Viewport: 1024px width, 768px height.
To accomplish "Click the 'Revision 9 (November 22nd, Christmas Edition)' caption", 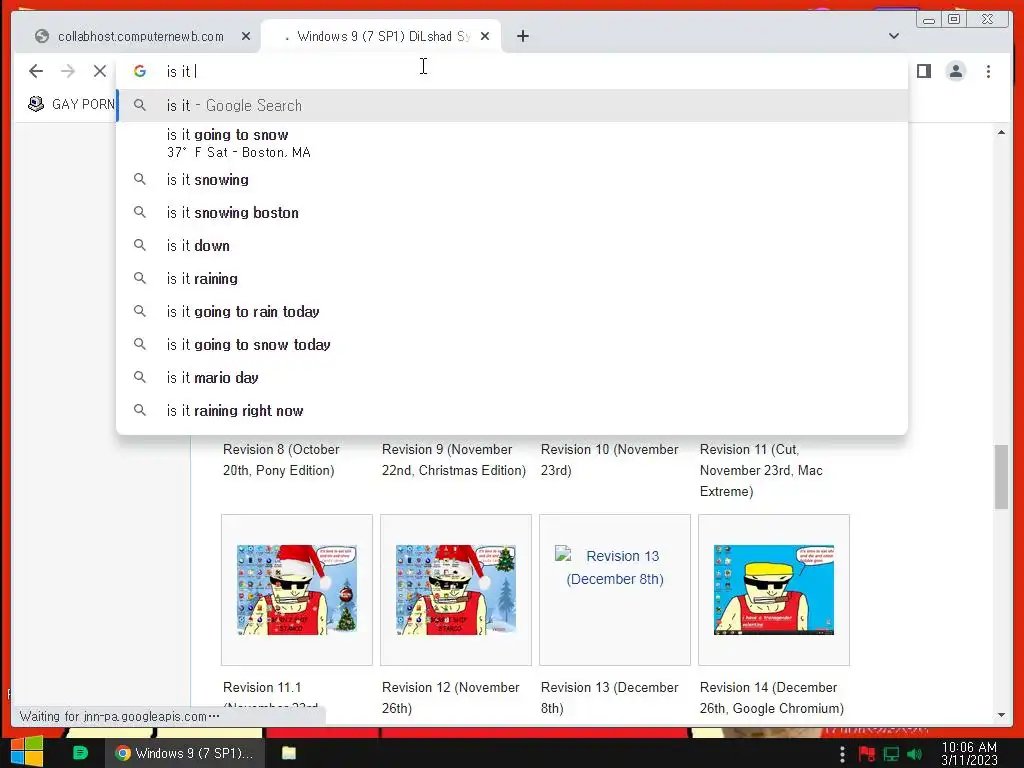I will pos(454,460).
